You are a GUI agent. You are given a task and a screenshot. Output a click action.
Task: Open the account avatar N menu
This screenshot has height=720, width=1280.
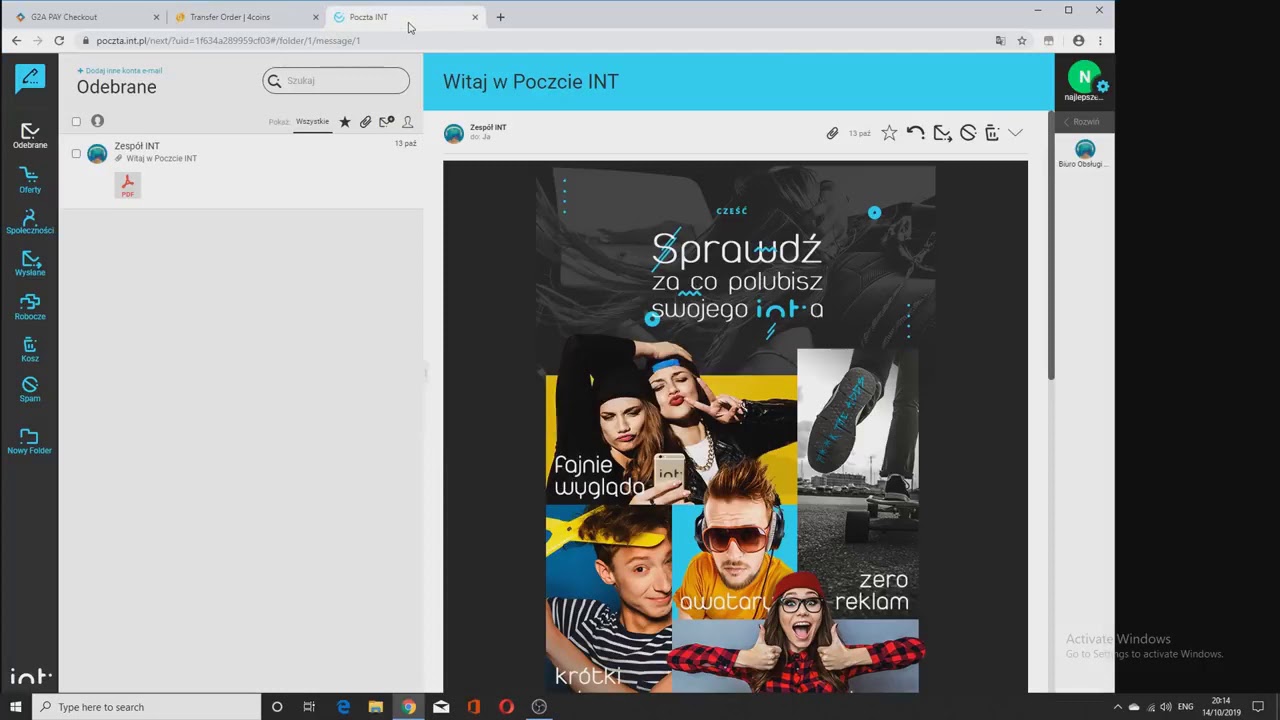pos(1084,78)
